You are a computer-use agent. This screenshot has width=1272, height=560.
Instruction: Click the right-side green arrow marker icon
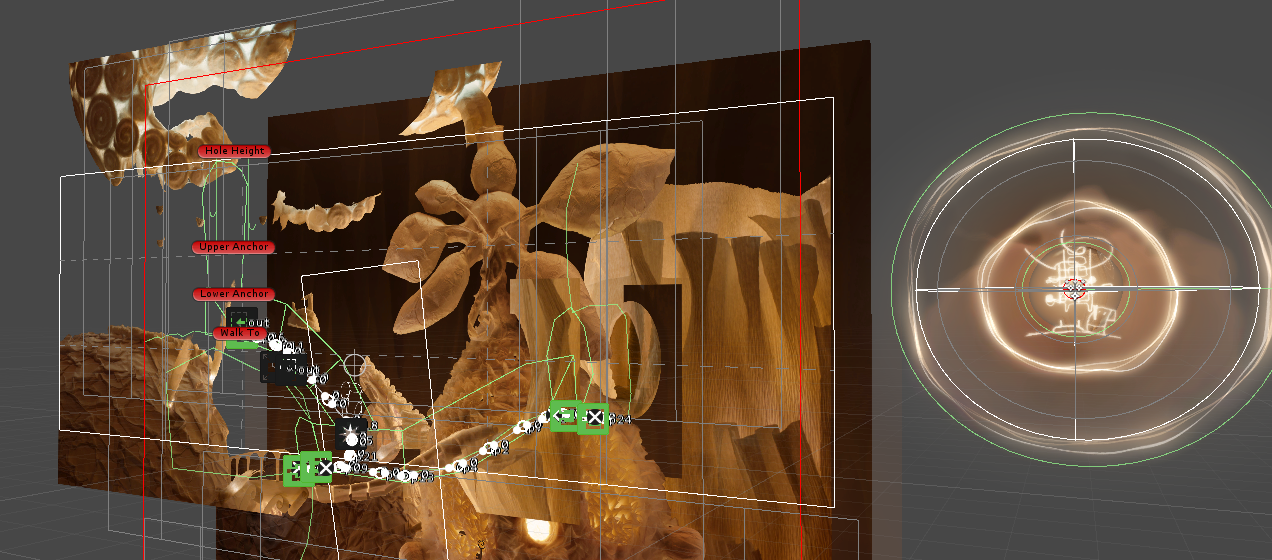coord(565,414)
